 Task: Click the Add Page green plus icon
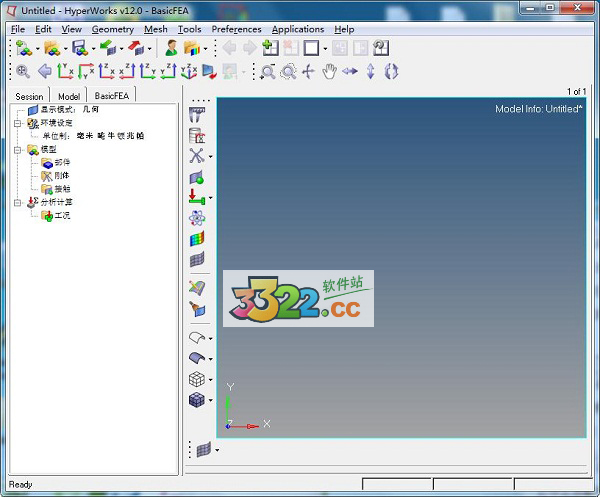point(271,48)
